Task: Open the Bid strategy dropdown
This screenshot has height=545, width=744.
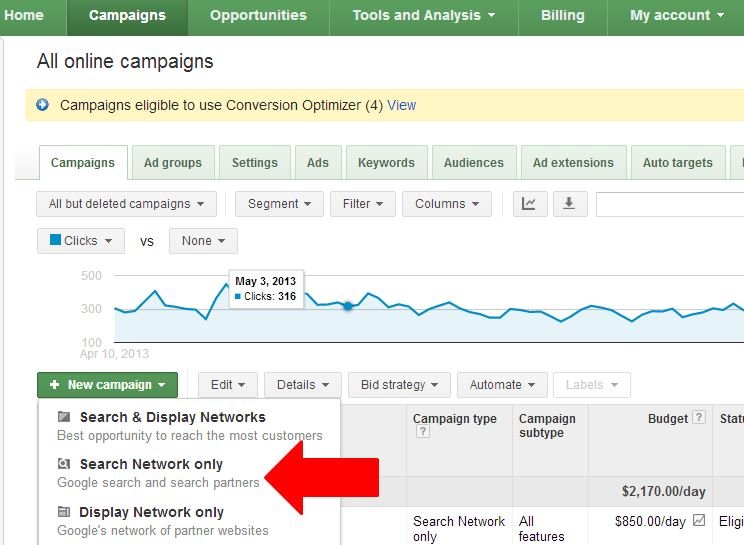Action: click(399, 385)
